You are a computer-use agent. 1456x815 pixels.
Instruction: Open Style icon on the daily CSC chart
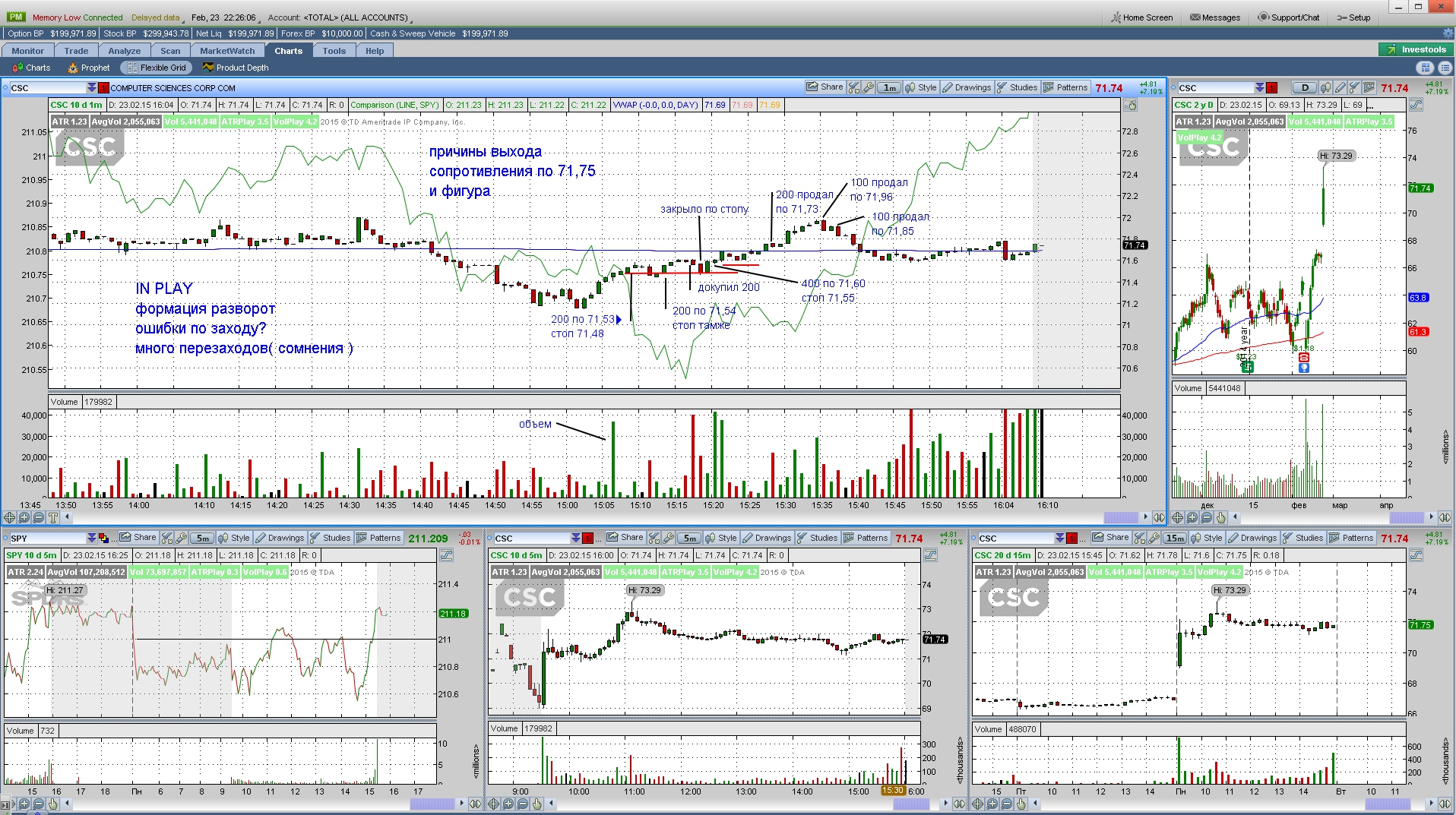click(x=1326, y=88)
